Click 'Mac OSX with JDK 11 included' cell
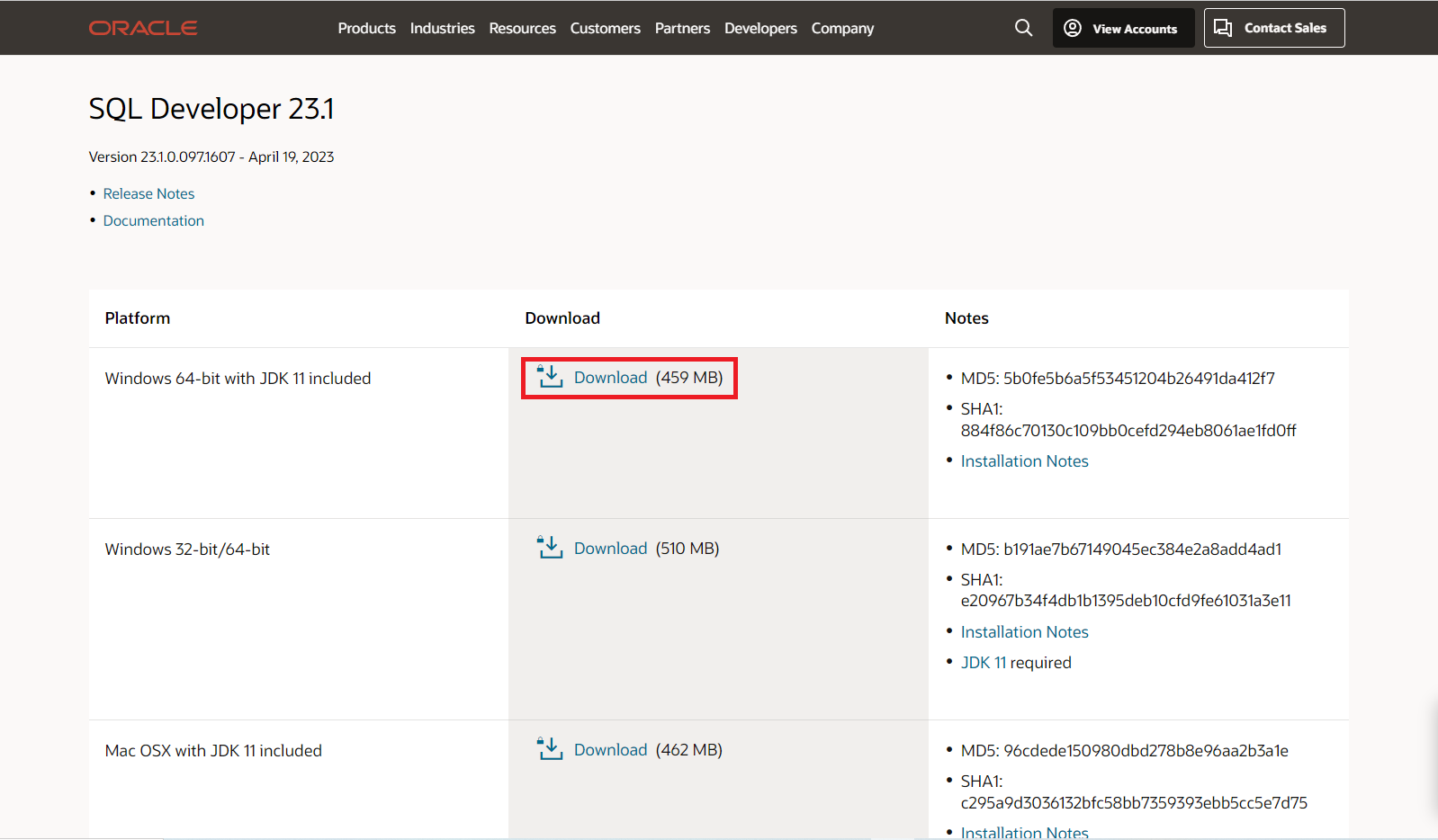 (x=213, y=750)
